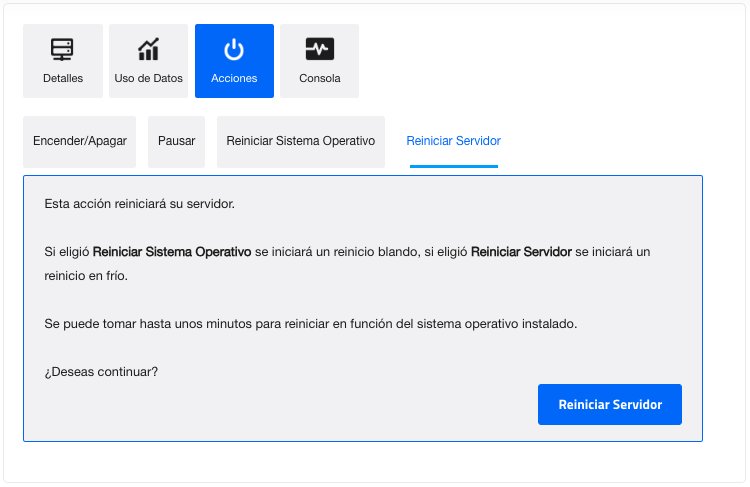Click the blue underline beneath the active sub-tab
750x487 pixels.
(x=453, y=166)
